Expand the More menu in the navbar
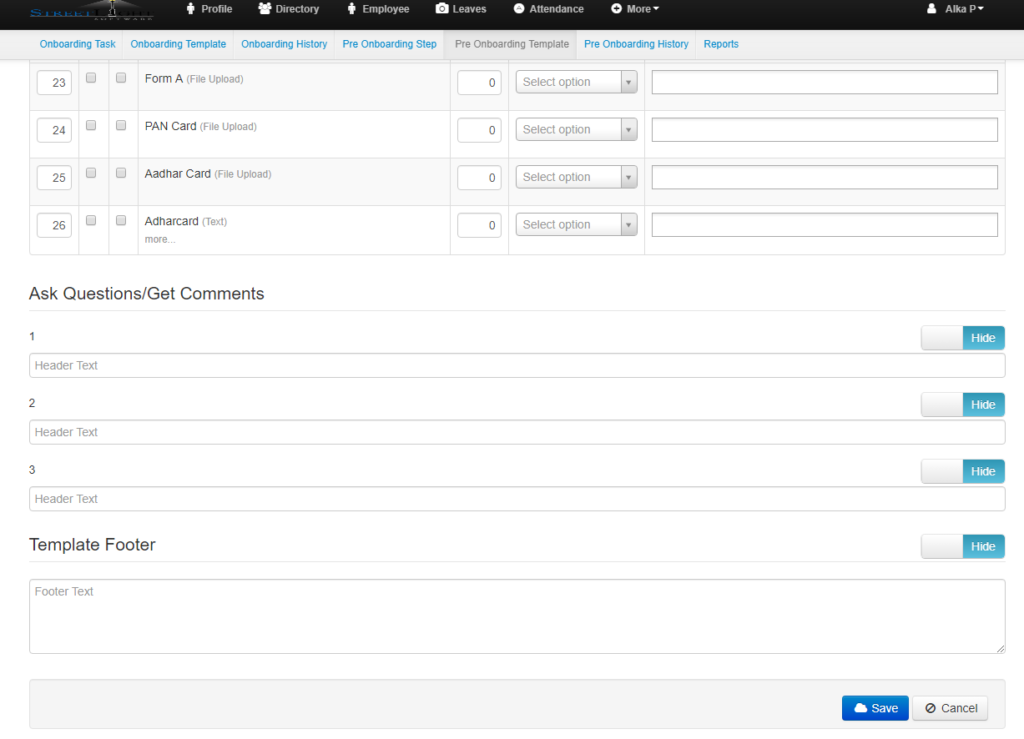The height and width of the screenshot is (739, 1024). tap(634, 8)
